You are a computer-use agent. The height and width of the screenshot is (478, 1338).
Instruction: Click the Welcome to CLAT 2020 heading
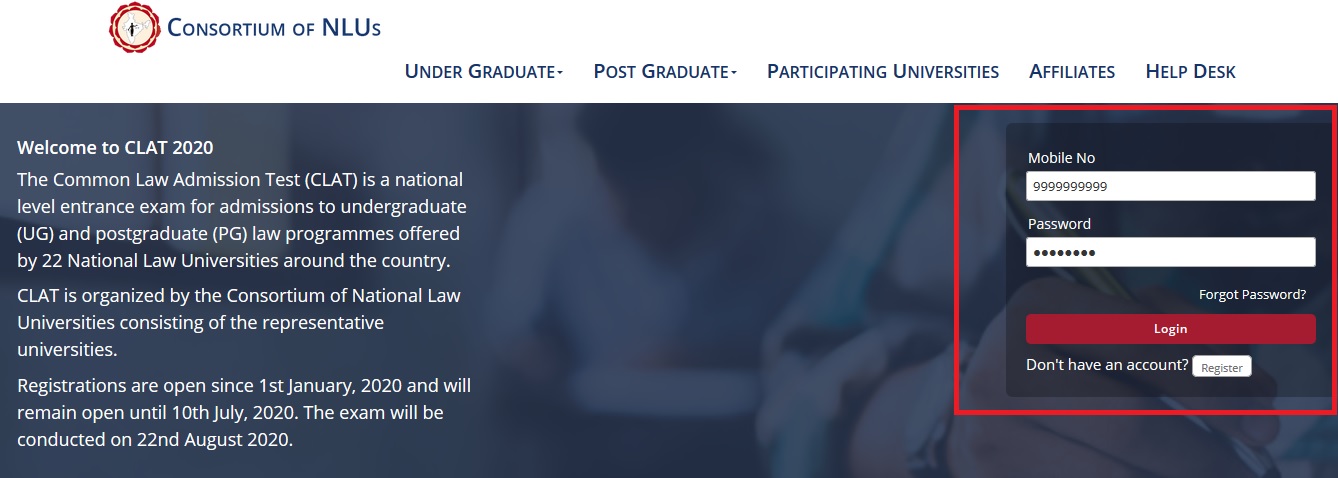115,148
